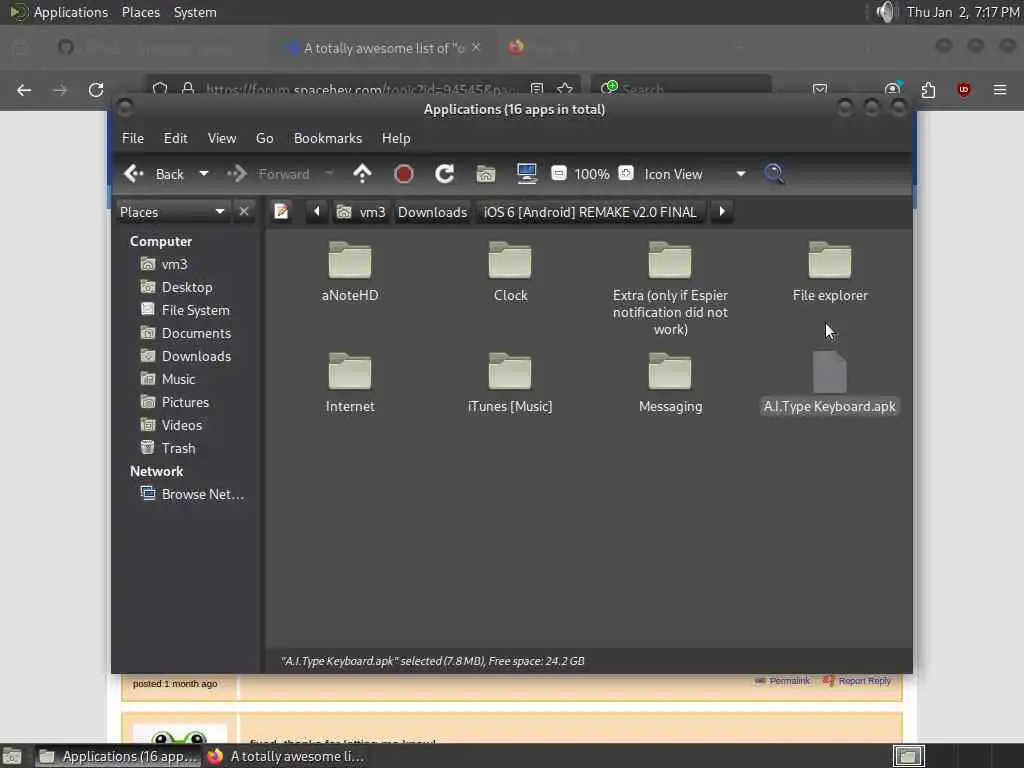Screen dimensions: 1024x768
Task: Click the vm3 path bar button
Action: (x=360, y=212)
